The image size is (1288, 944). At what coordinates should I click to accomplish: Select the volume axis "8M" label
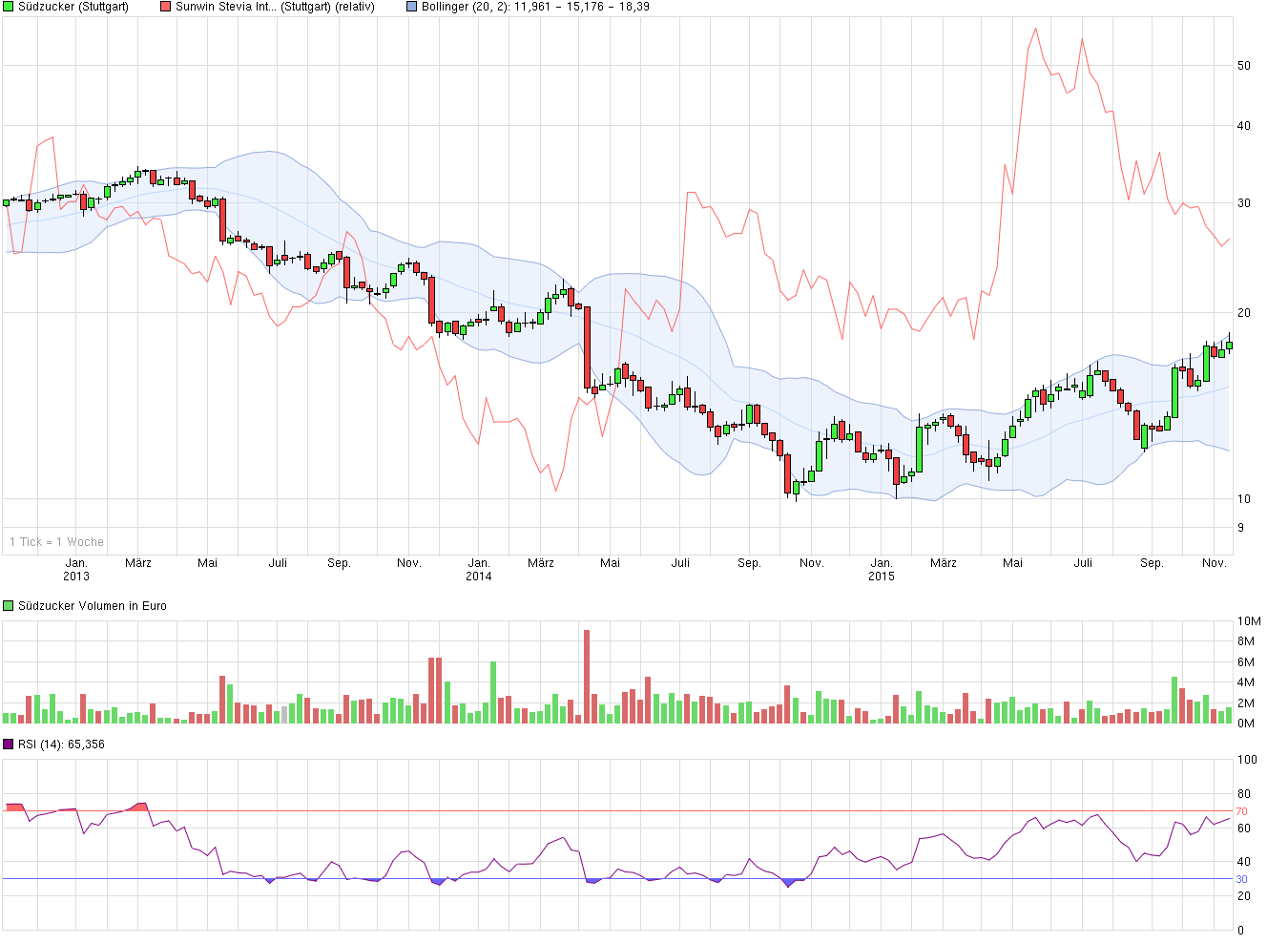(1246, 642)
